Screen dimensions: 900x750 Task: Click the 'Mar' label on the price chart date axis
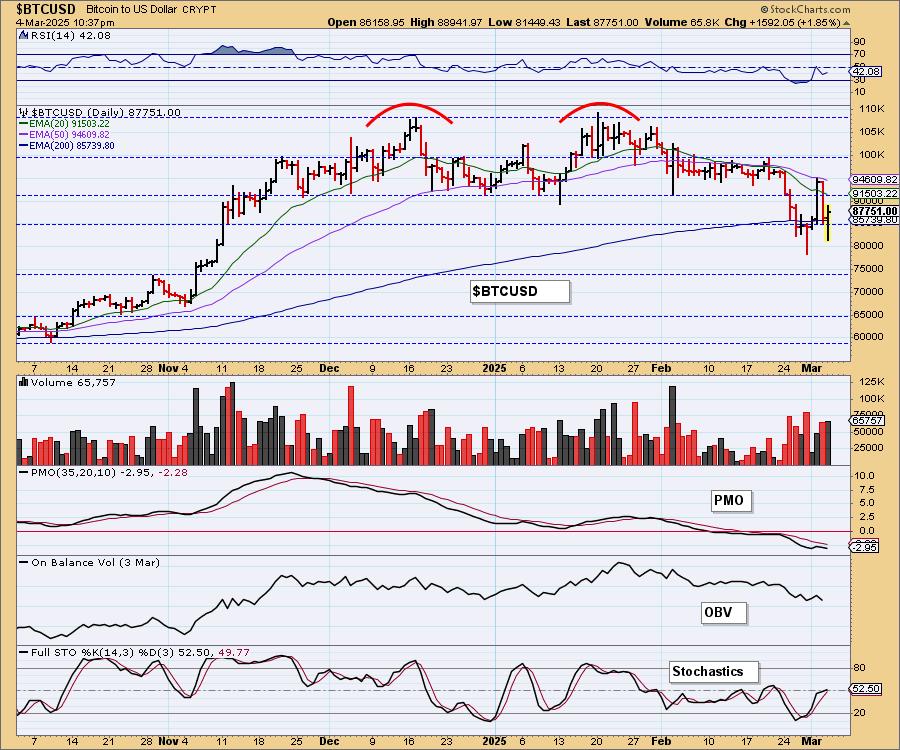(811, 368)
